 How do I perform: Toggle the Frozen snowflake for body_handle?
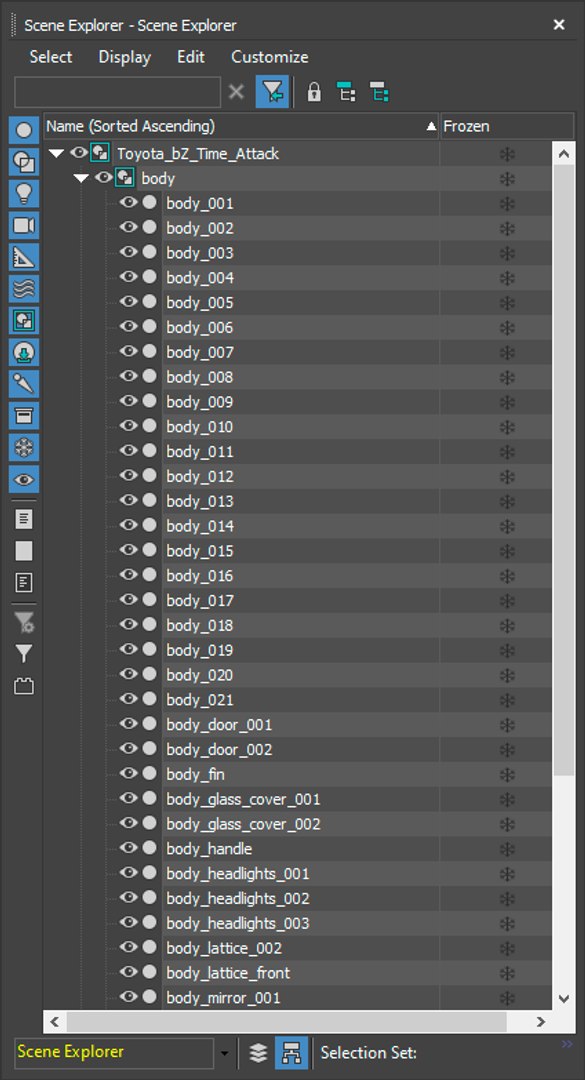point(507,849)
